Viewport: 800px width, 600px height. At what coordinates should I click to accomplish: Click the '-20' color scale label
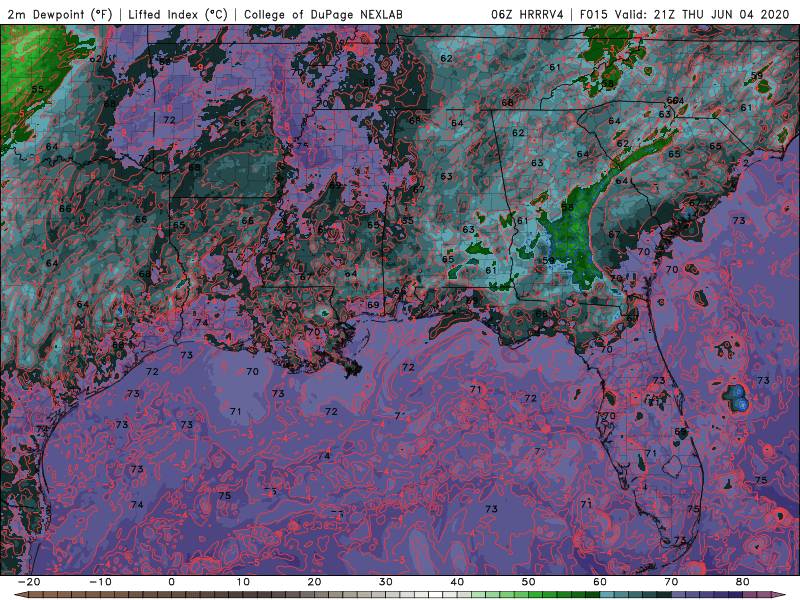[x=29, y=582]
